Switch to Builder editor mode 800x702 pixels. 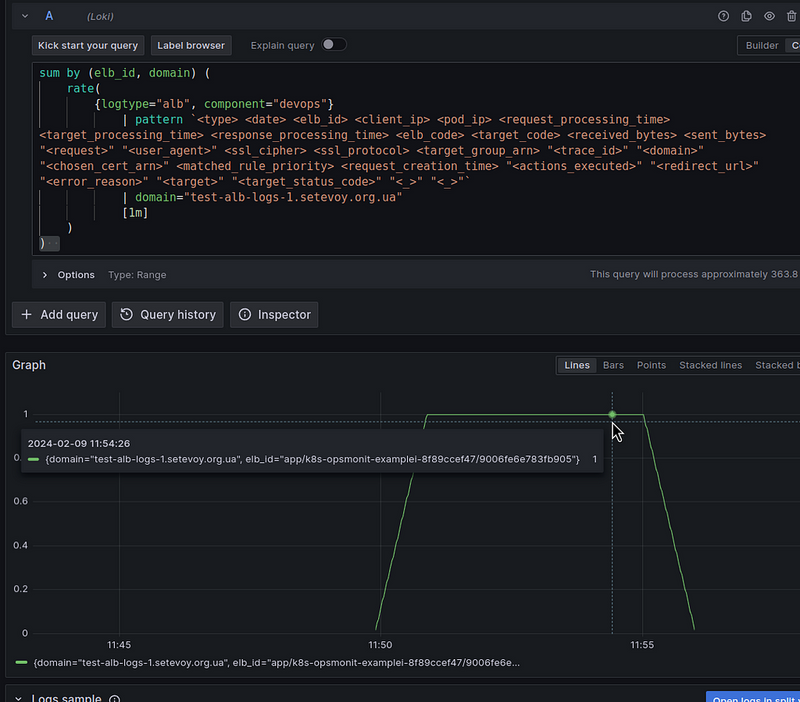click(x=762, y=45)
